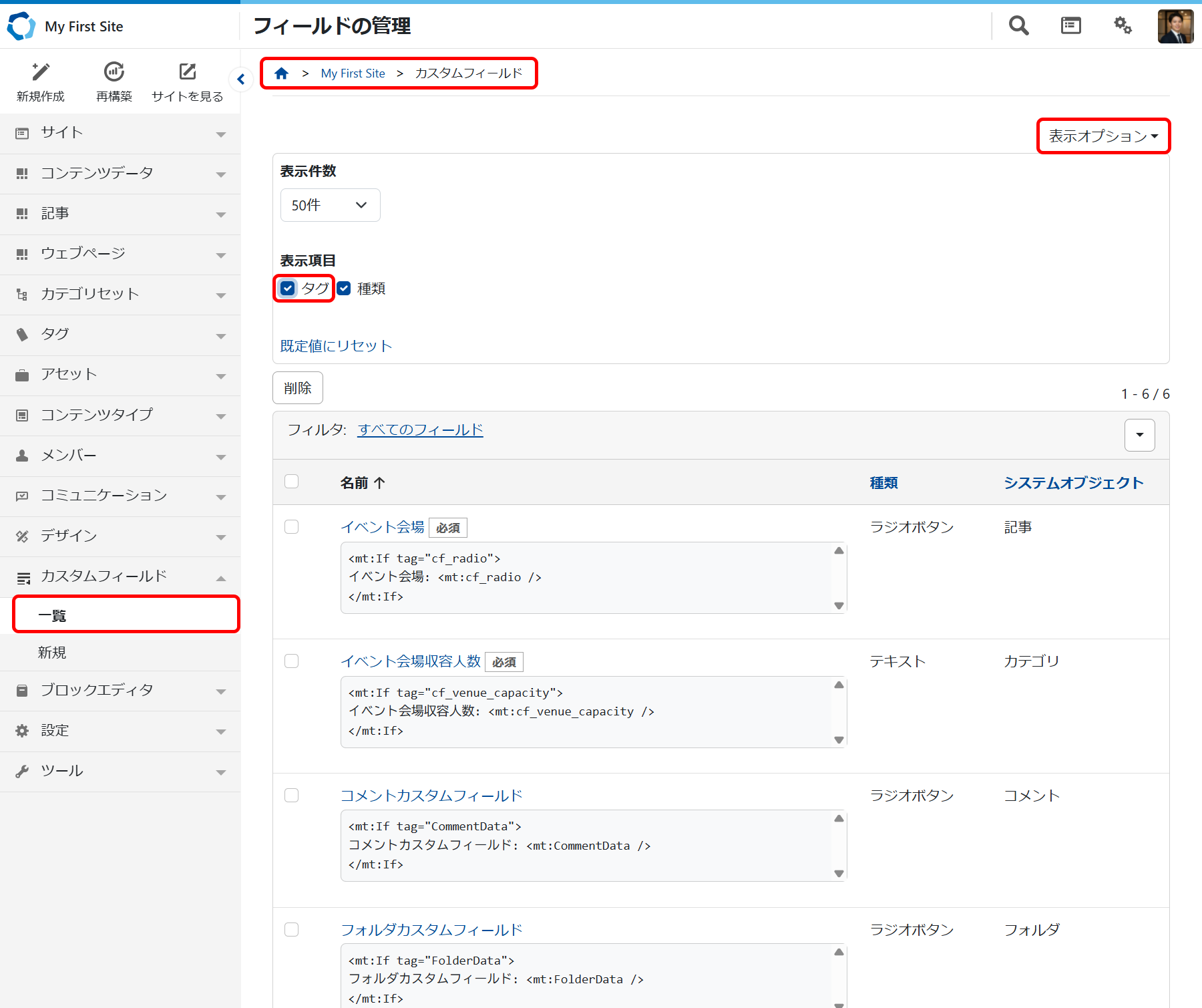Click the 新規作成 (create new) pencil icon
Viewport: 1202px width, 1008px height.
pyautogui.click(x=40, y=71)
